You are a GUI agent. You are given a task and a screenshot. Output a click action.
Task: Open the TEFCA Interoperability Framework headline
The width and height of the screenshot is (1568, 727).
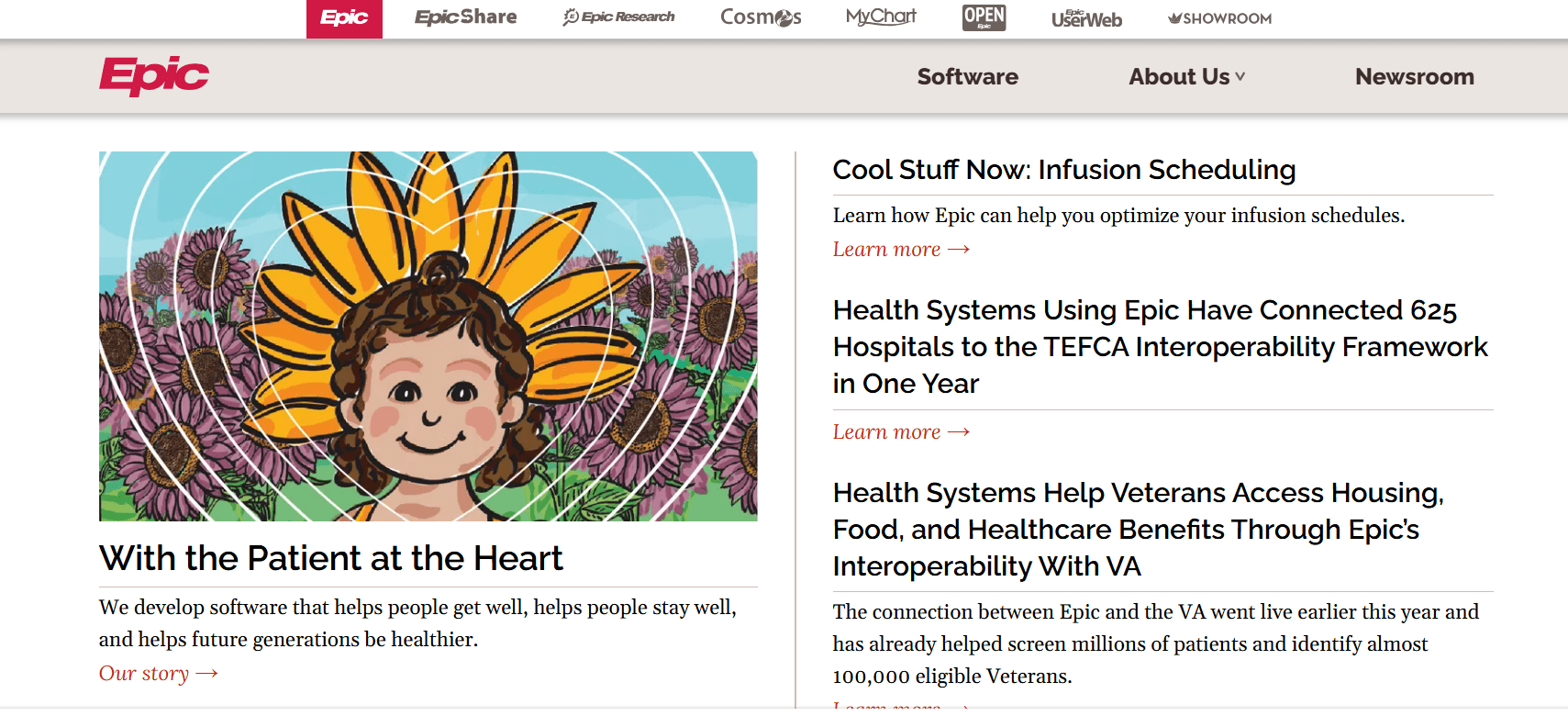coord(1159,347)
